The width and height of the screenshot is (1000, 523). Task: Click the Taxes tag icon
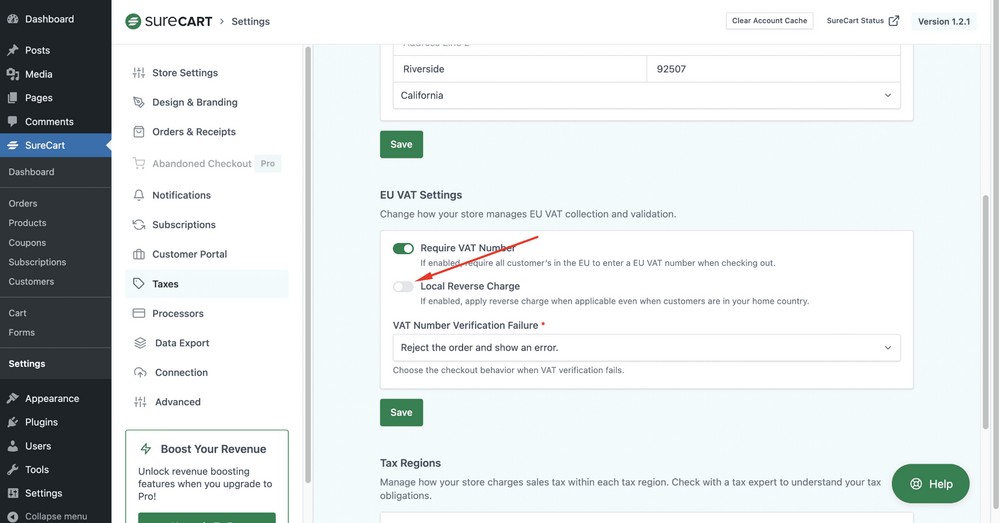pyautogui.click(x=139, y=284)
